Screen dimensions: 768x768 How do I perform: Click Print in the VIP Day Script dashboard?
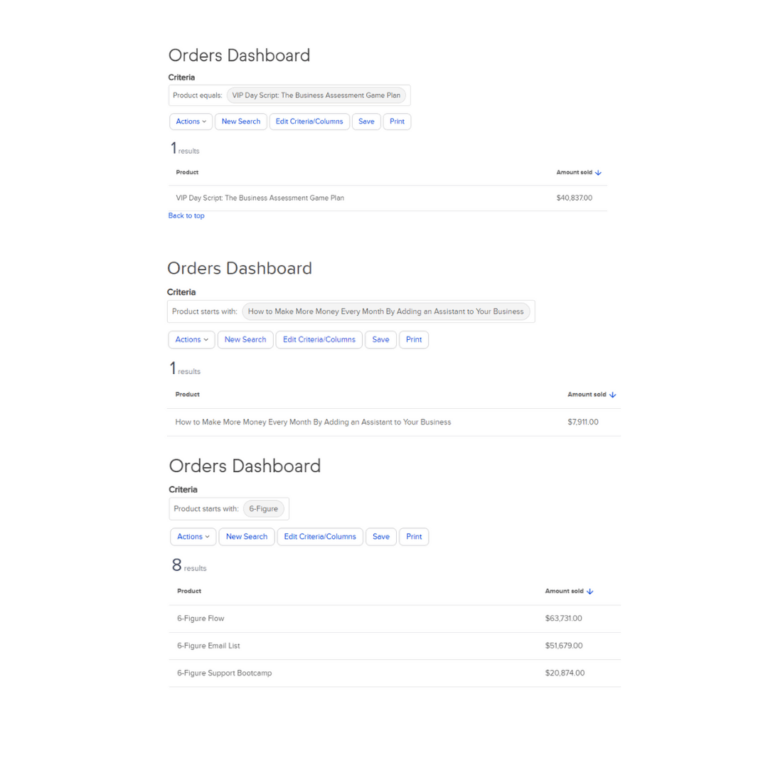[x=397, y=122]
